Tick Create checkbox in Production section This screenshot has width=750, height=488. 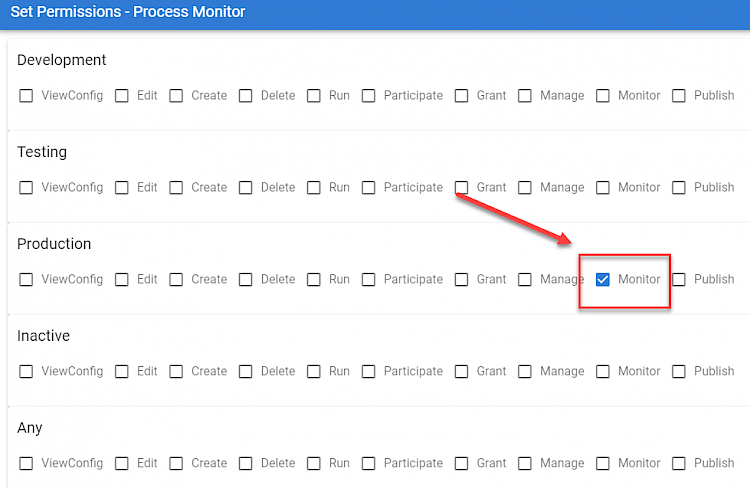coord(176,279)
